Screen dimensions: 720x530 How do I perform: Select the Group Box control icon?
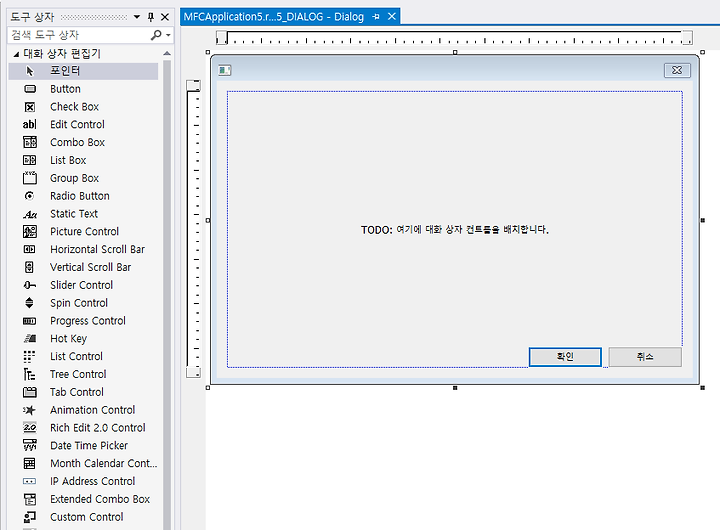pyautogui.click(x=30, y=178)
